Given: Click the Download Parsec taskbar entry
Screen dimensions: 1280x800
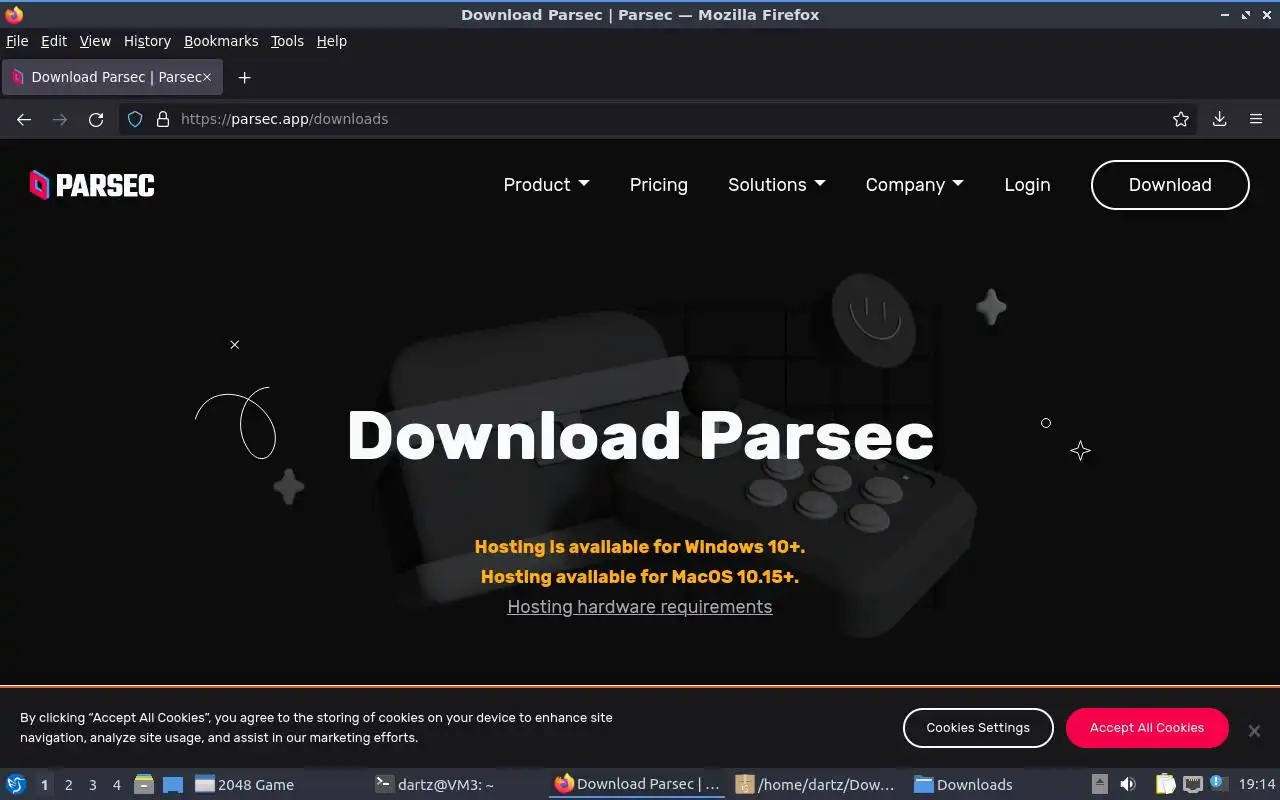Looking at the screenshot, I should (x=637, y=785).
